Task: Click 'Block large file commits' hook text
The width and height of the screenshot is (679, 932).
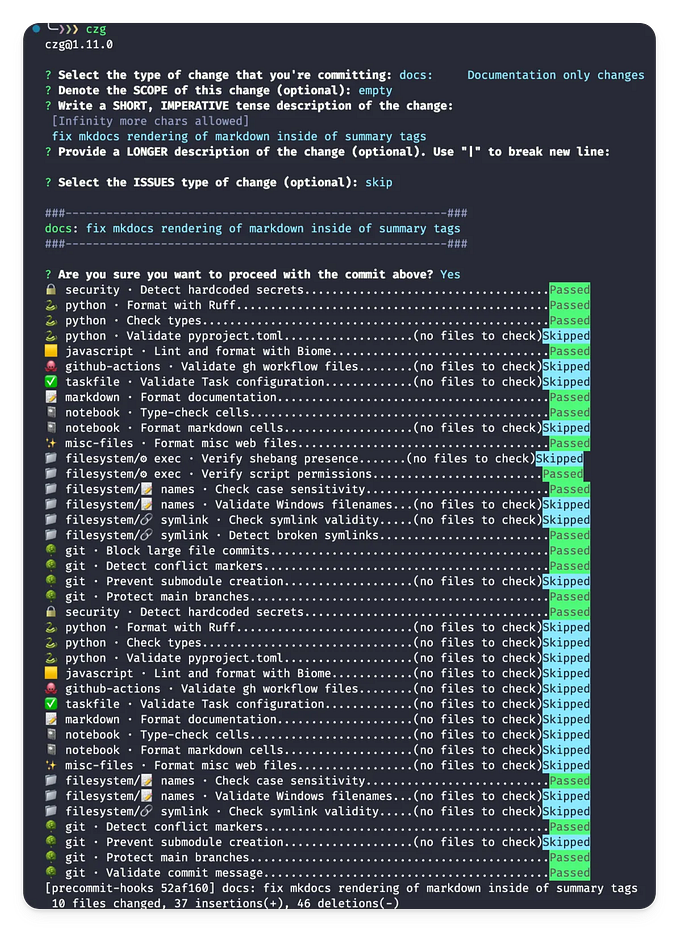Action: pyautogui.click(x=188, y=550)
